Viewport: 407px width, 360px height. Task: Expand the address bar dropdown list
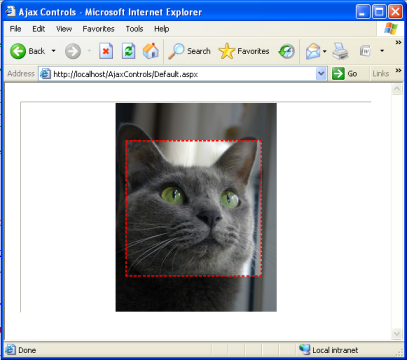[x=321, y=74]
